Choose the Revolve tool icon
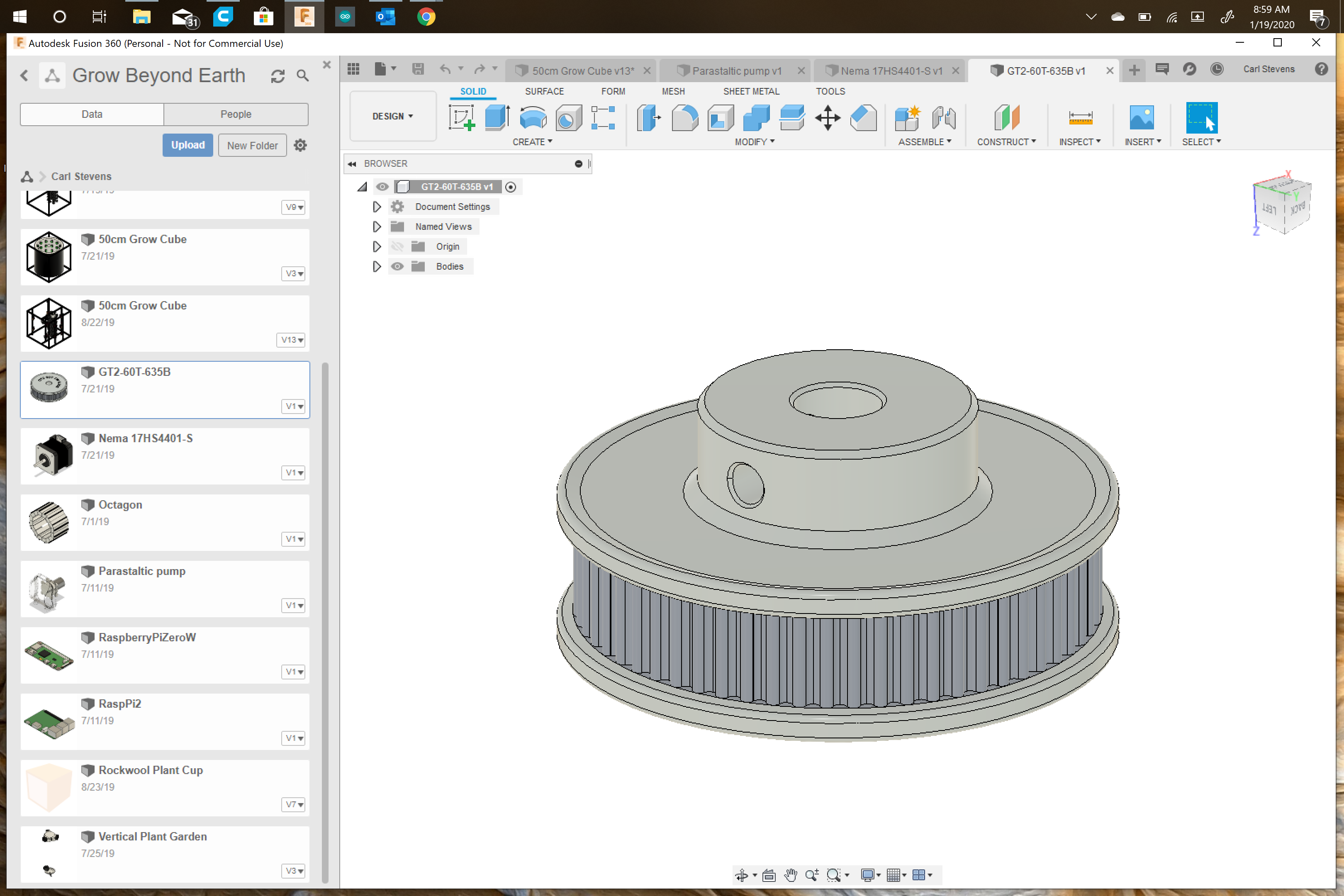Image resolution: width=1344 pixels, height=896 pixels. point(533,118)
